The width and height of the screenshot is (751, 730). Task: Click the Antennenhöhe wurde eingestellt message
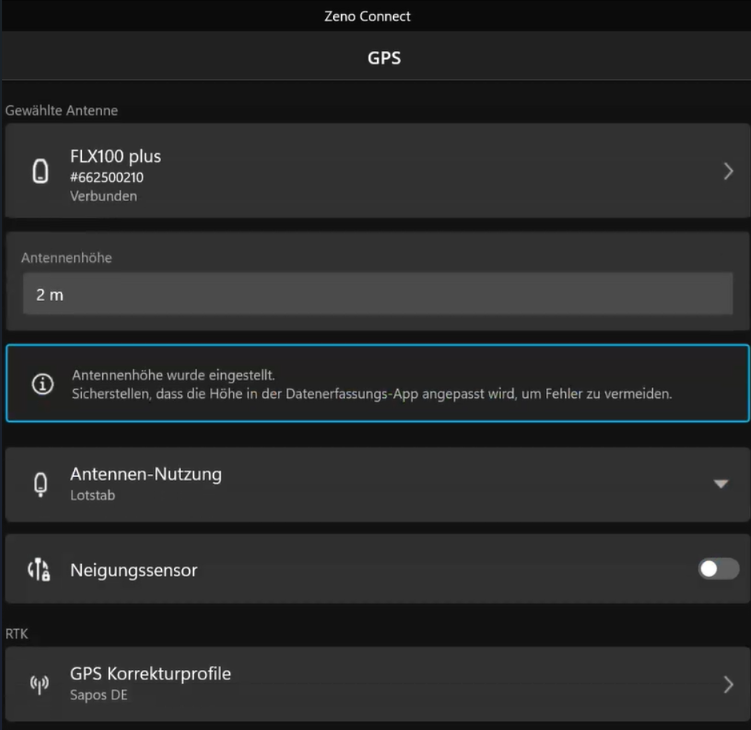173,375
